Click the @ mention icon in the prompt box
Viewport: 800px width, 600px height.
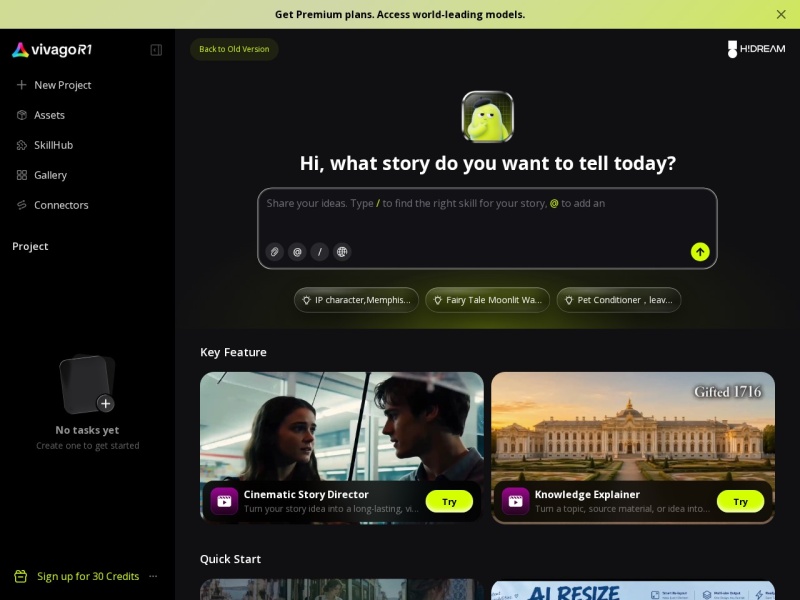click(x=297, y=252)
